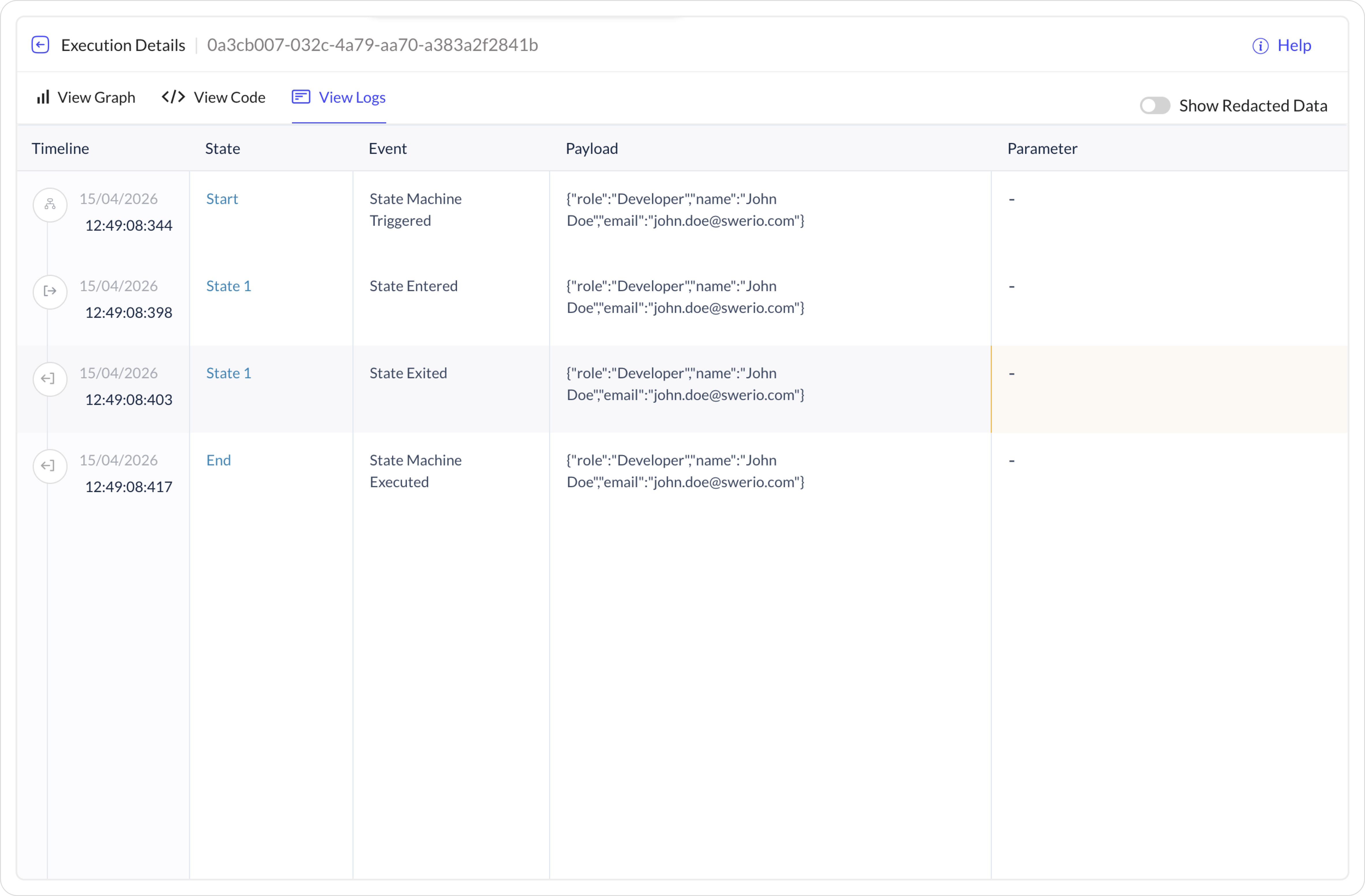Click the Help info icon
This screenshot has height=896, width=1365.
pyautogui.click(x=1260, y=46)
